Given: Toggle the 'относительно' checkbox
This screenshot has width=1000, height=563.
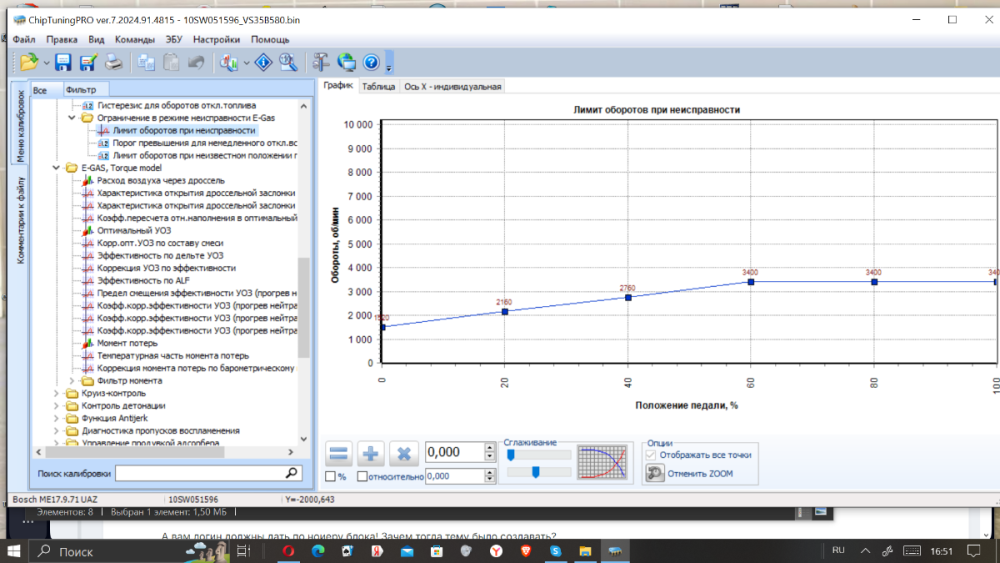Looking at the screenshot, I should pos(362,477).
